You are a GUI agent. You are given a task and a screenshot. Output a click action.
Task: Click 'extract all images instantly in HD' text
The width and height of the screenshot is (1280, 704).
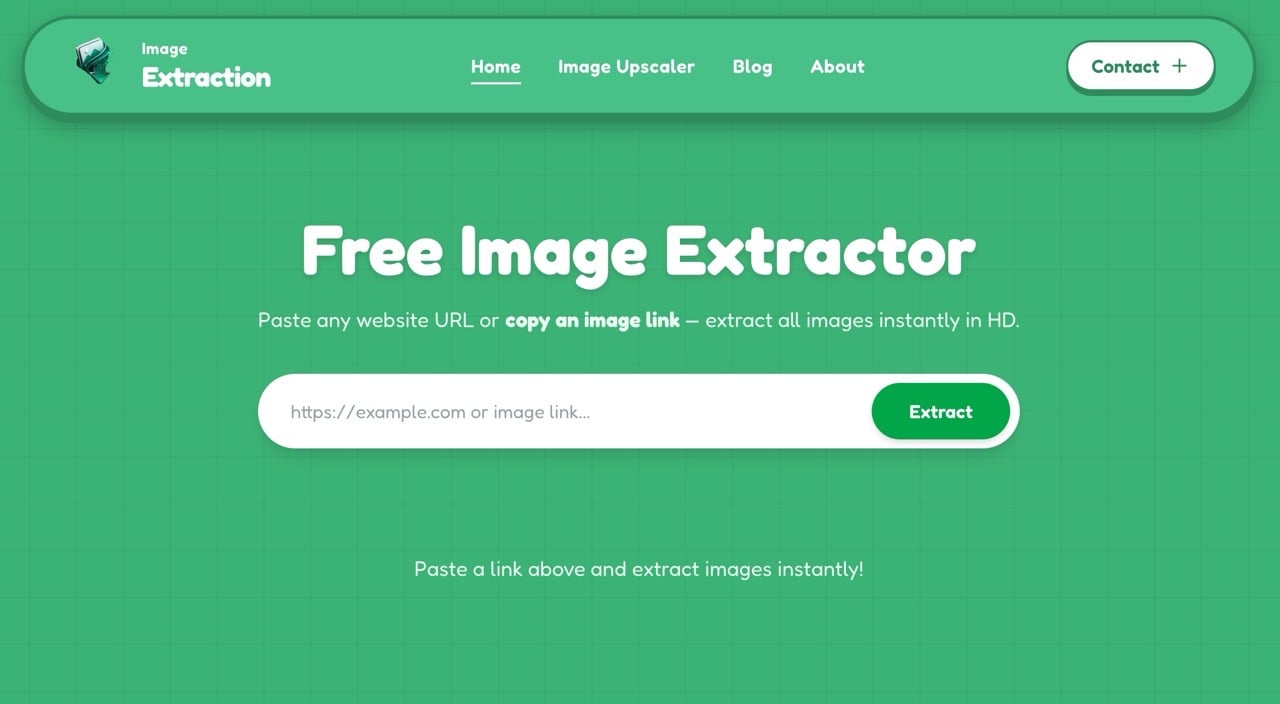click(860, 321)
